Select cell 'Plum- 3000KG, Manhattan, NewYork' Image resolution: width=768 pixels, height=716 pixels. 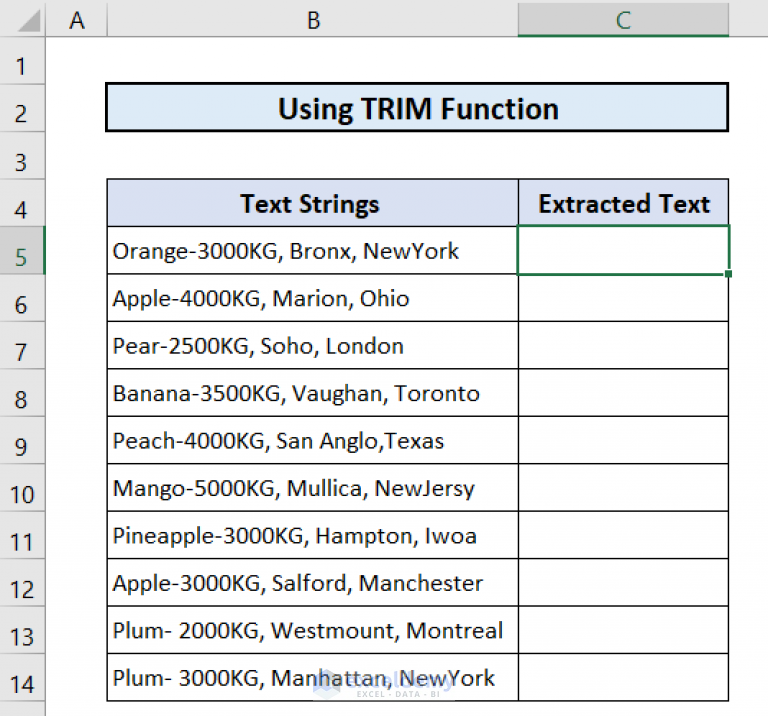coord(312,678)
